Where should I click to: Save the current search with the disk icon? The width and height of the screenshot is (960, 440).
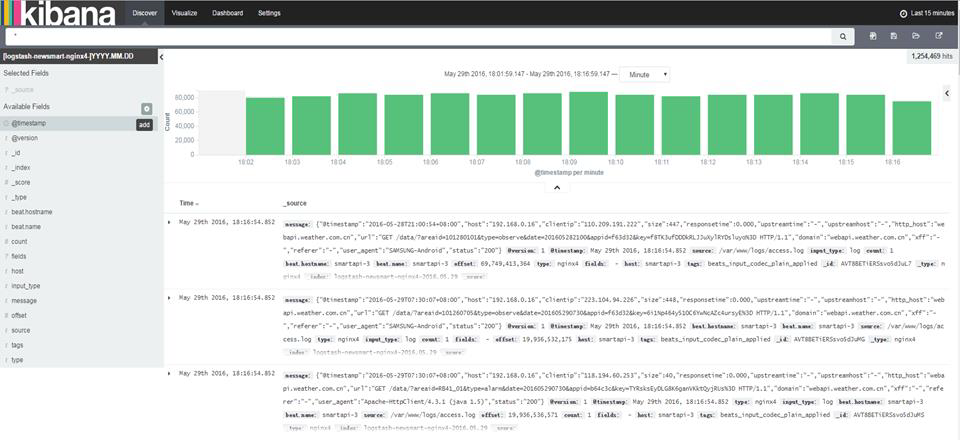(x=895, y=36)
